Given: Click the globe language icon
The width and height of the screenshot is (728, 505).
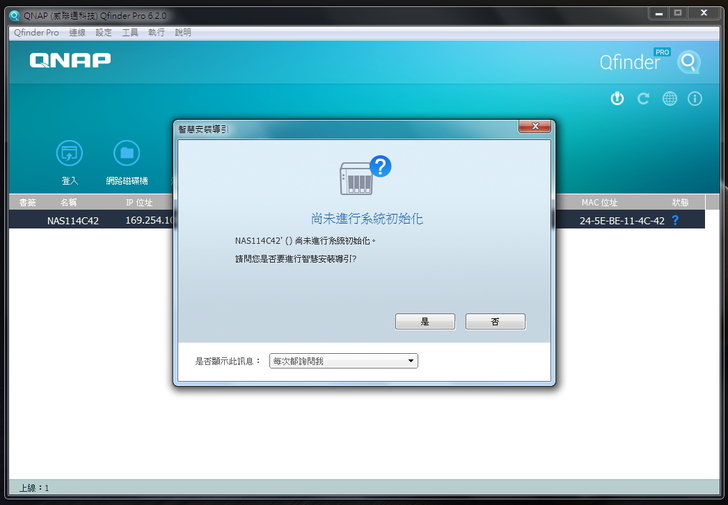Looking at the screenshot, I should point(670,98).
